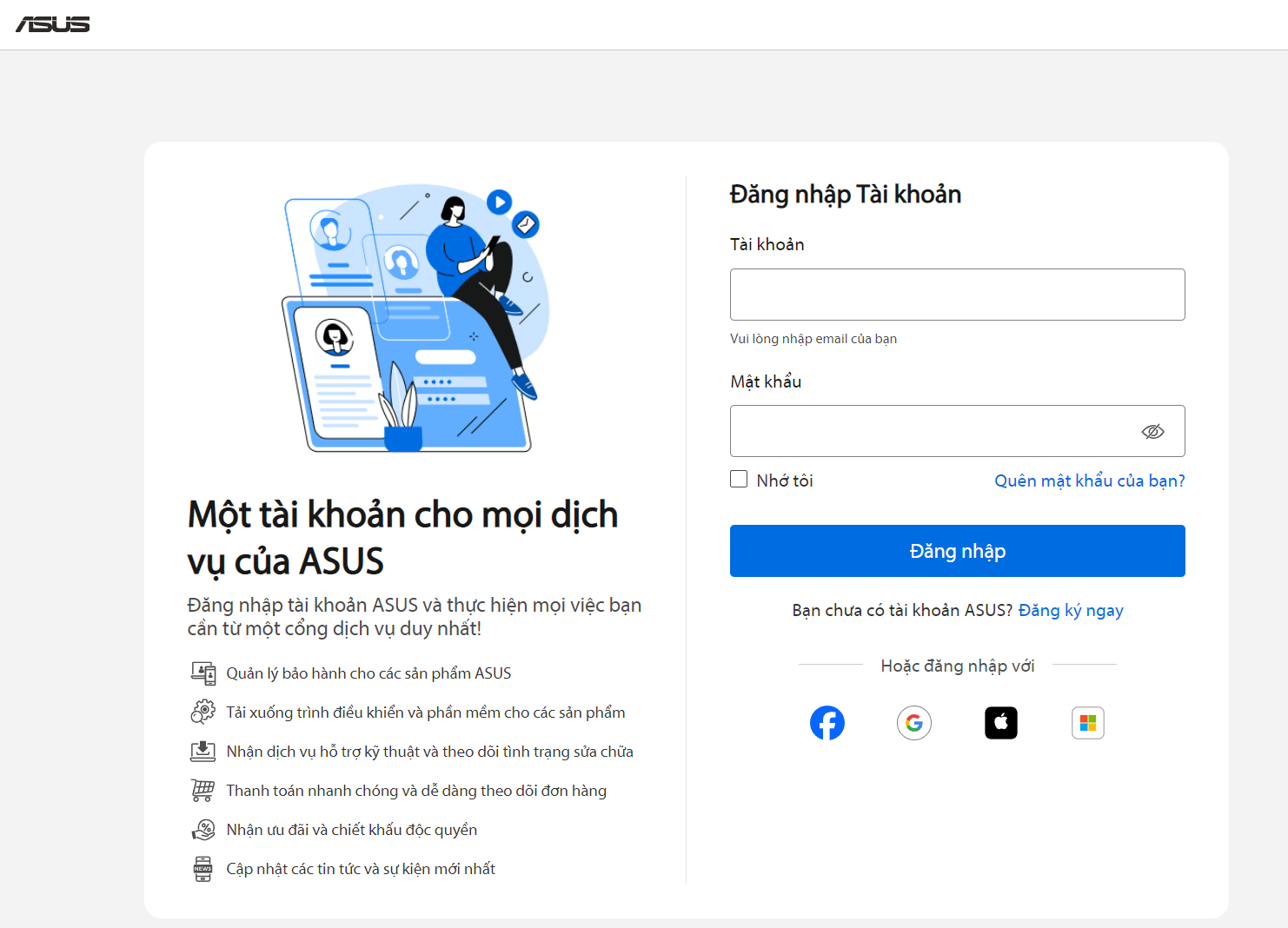Image resolution: width=1288 pixels, height=928 pixels.
Task: Click the shopping cart order icon
Action: [203, 791]
